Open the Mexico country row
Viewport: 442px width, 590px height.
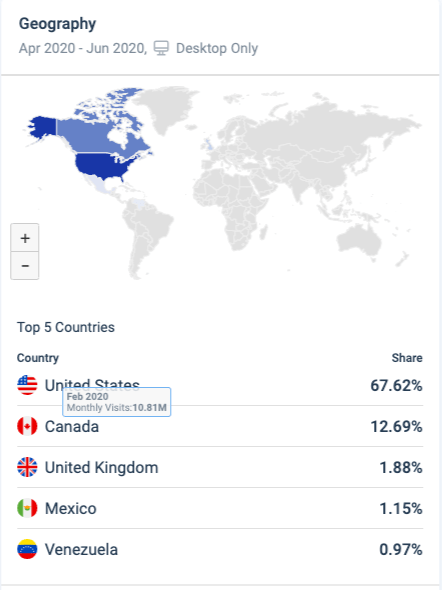point(220,508)
